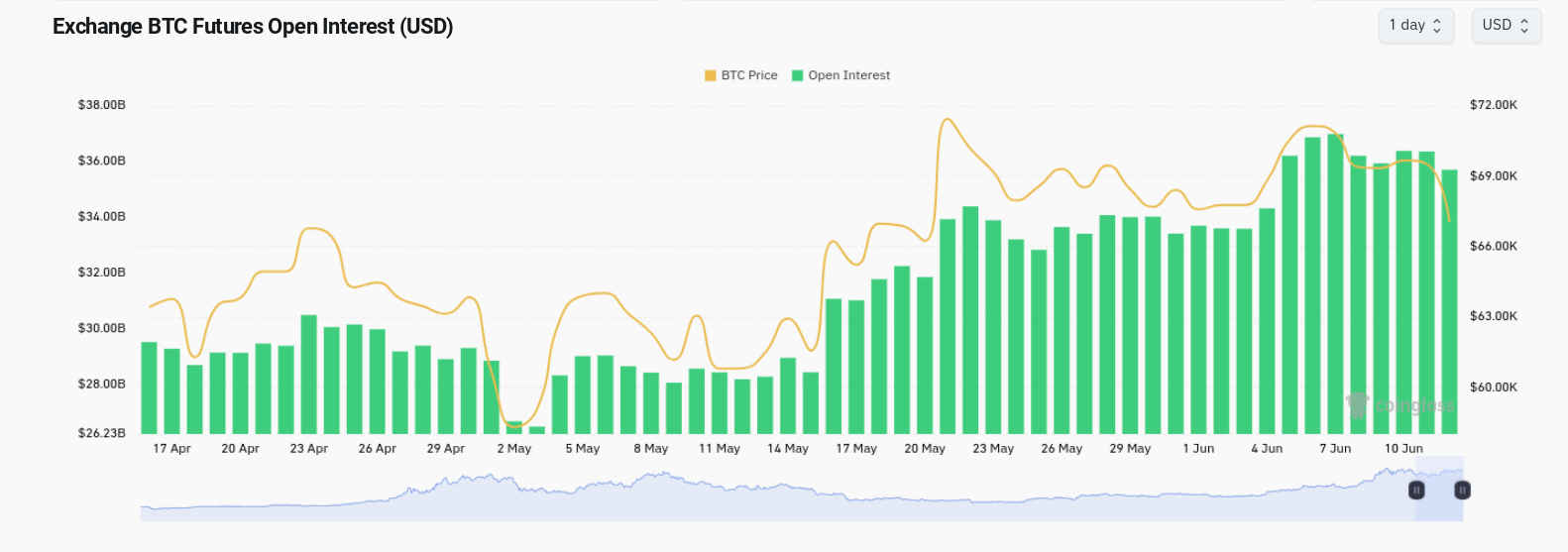
Task: Click the lowest bar near 2 May
Action: coord(537,430)
